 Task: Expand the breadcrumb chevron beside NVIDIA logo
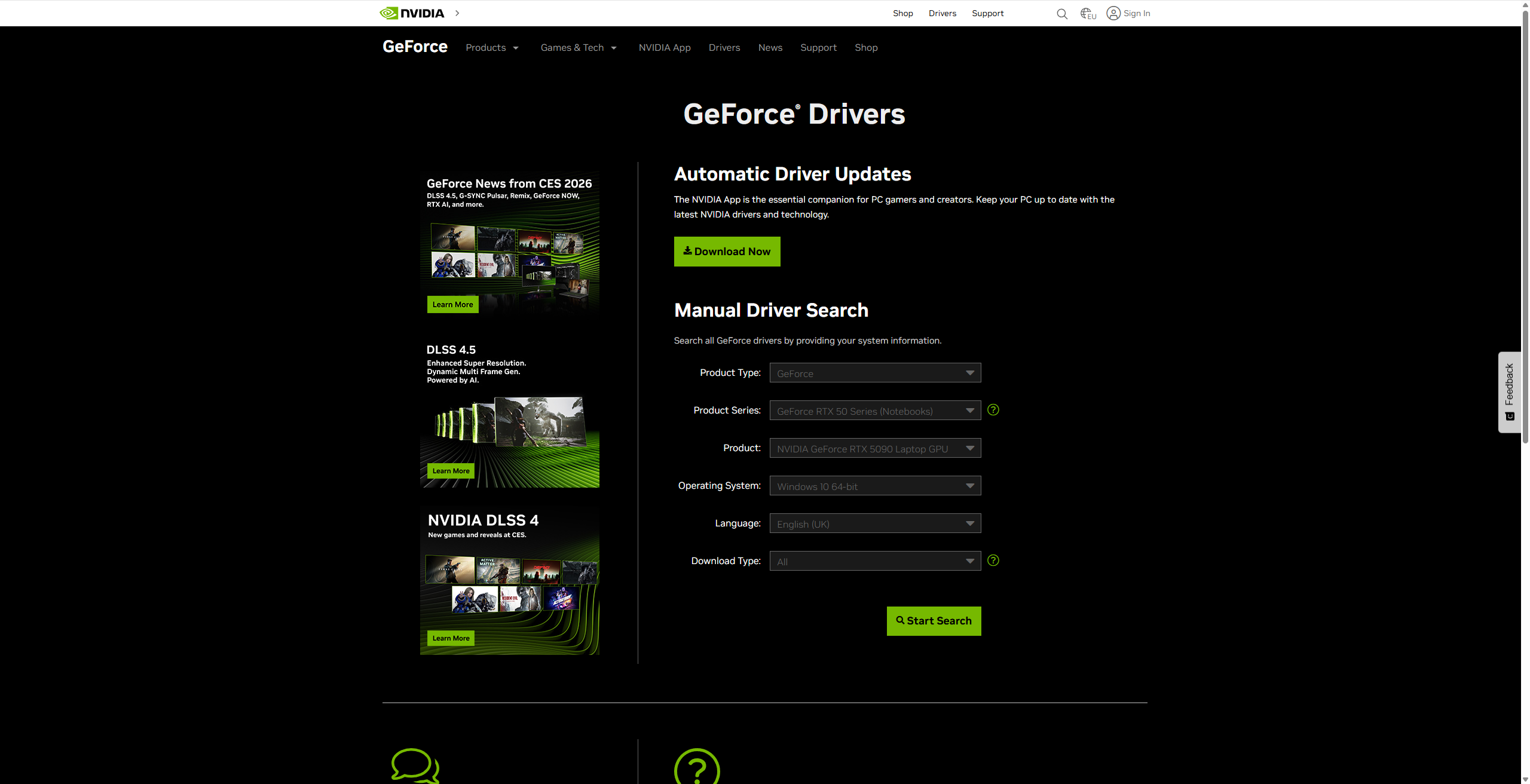(457, 13)
